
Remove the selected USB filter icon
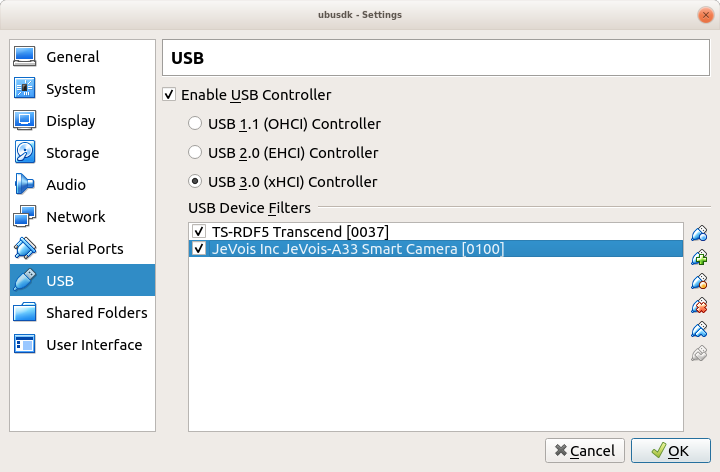click(x=699, y=305)
